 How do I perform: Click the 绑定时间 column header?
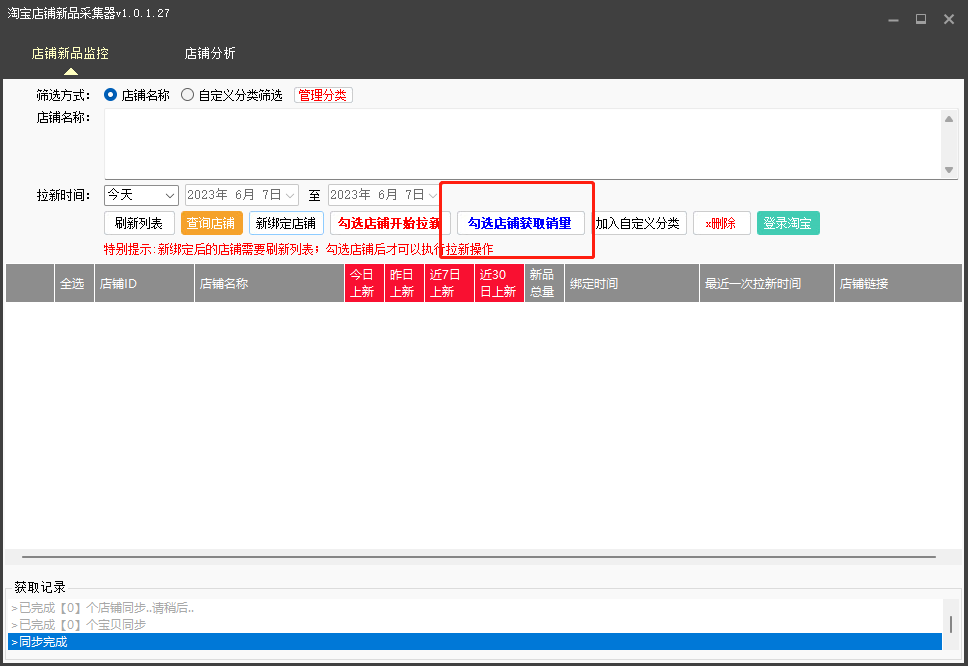click(632, 283)
